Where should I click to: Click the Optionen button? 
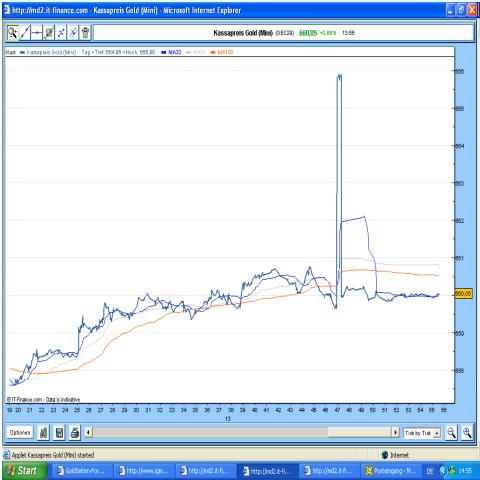[20, 433]
